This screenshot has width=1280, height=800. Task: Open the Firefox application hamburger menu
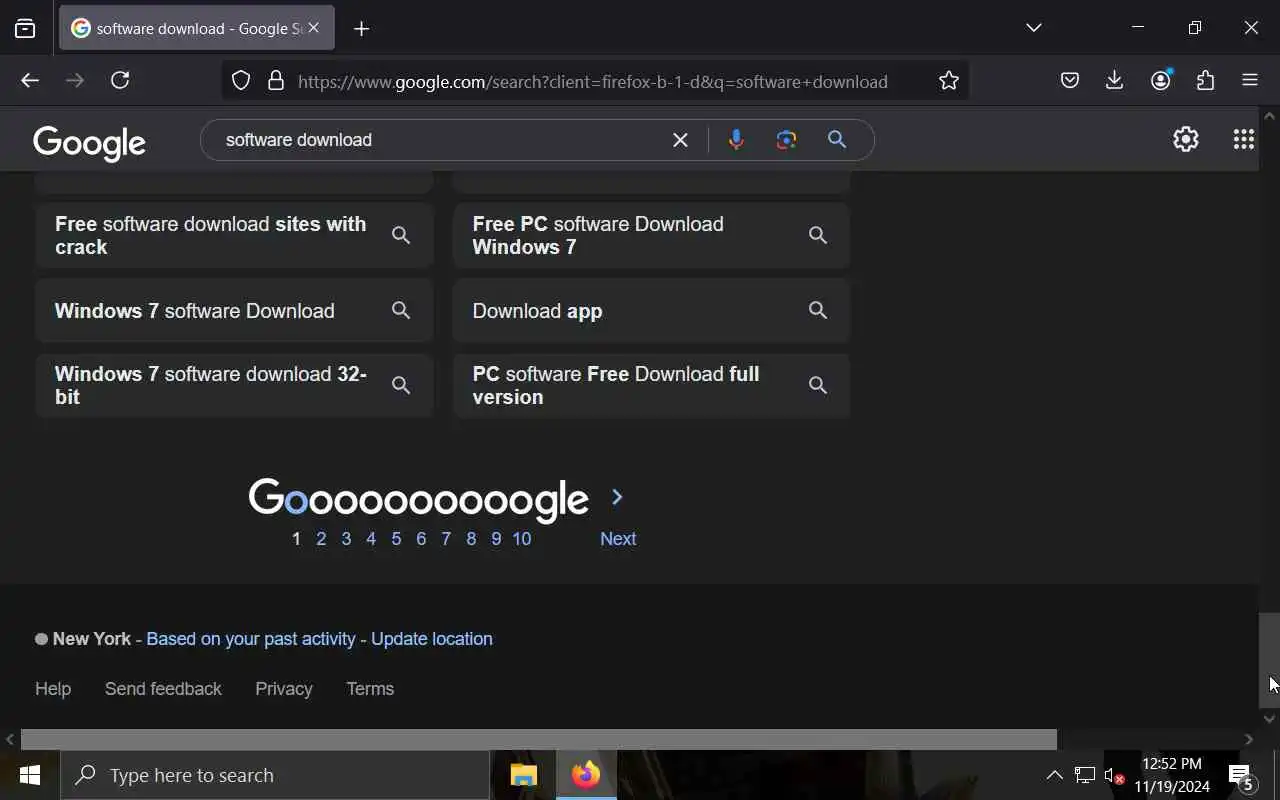[1250, 81]
